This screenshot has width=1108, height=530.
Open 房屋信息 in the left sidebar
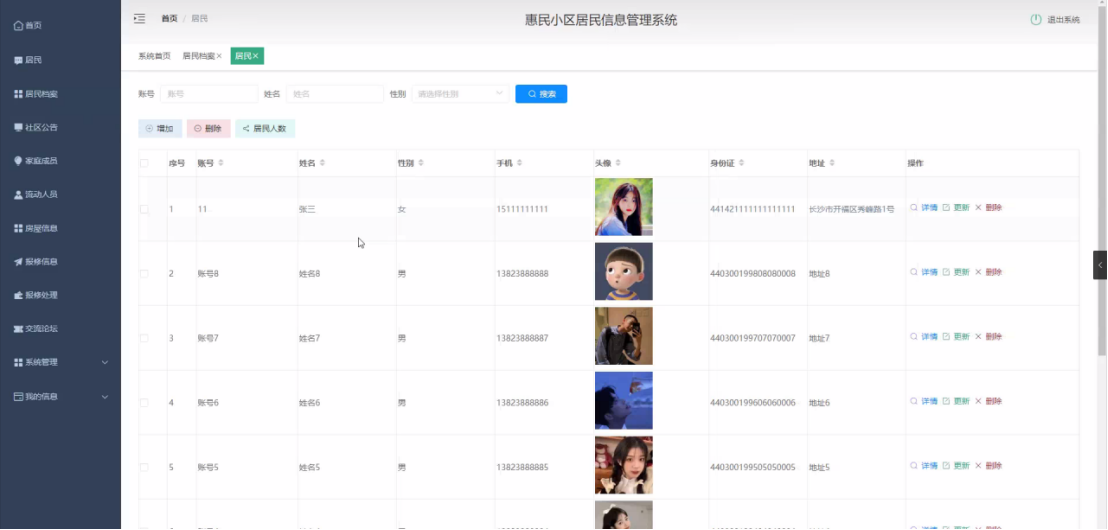tap(36, 228)
